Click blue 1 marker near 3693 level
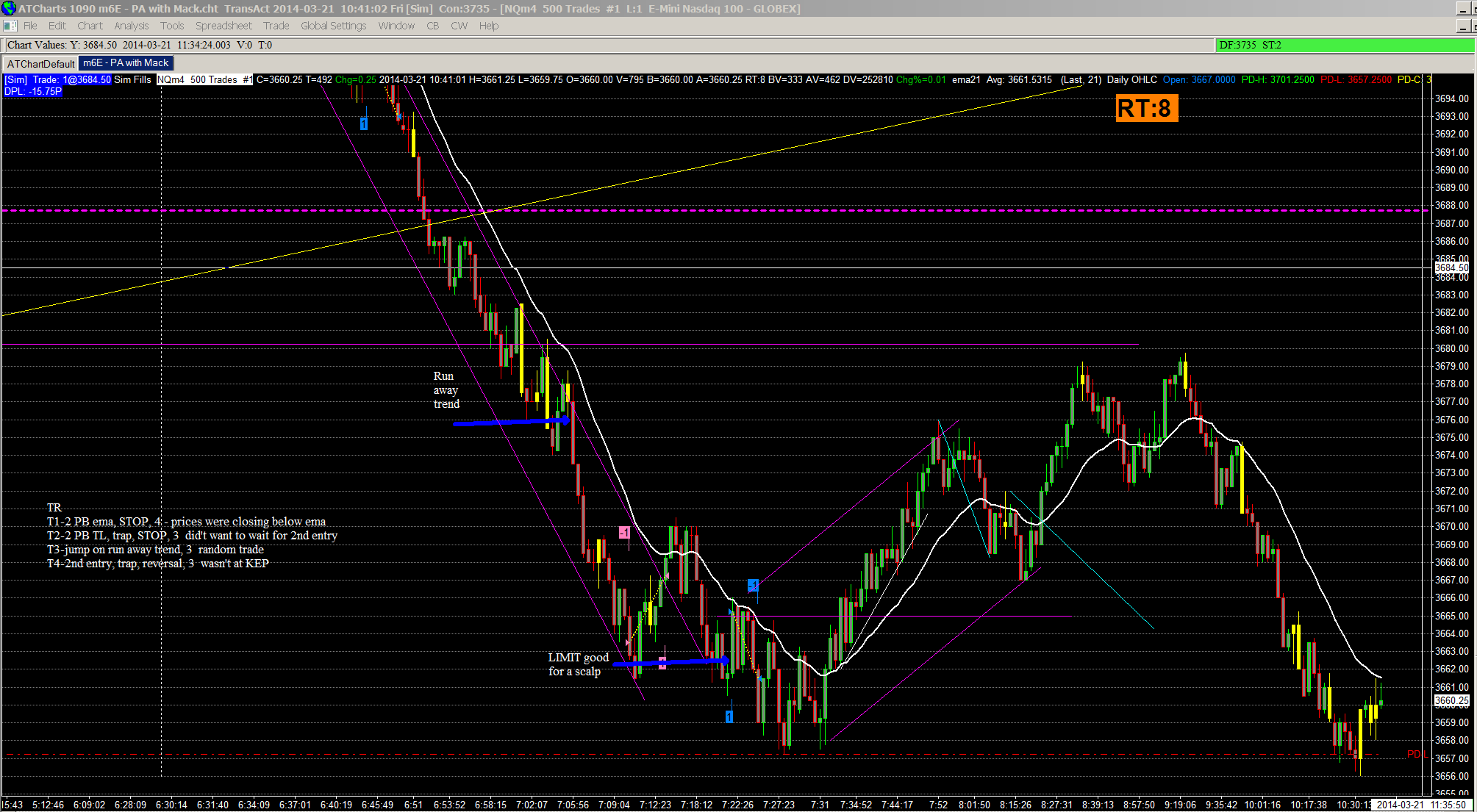The height and width of the screenshot is (812, 1477). coord(363,123)
